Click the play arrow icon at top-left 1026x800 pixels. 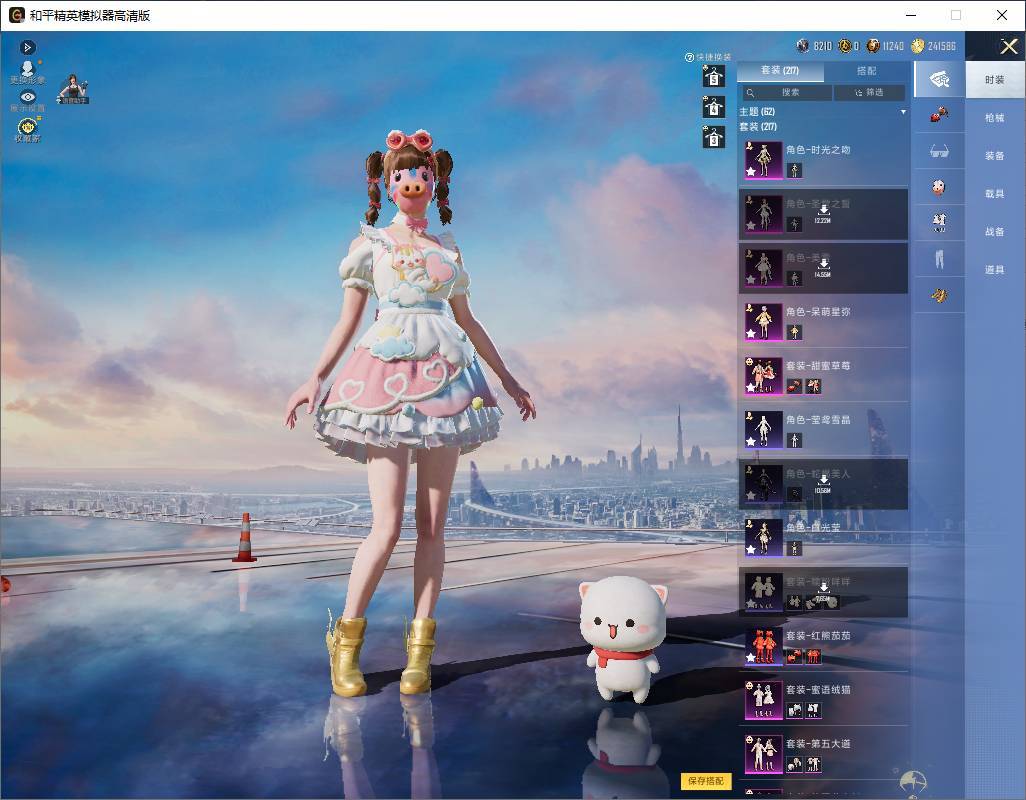tap(27, 47)
